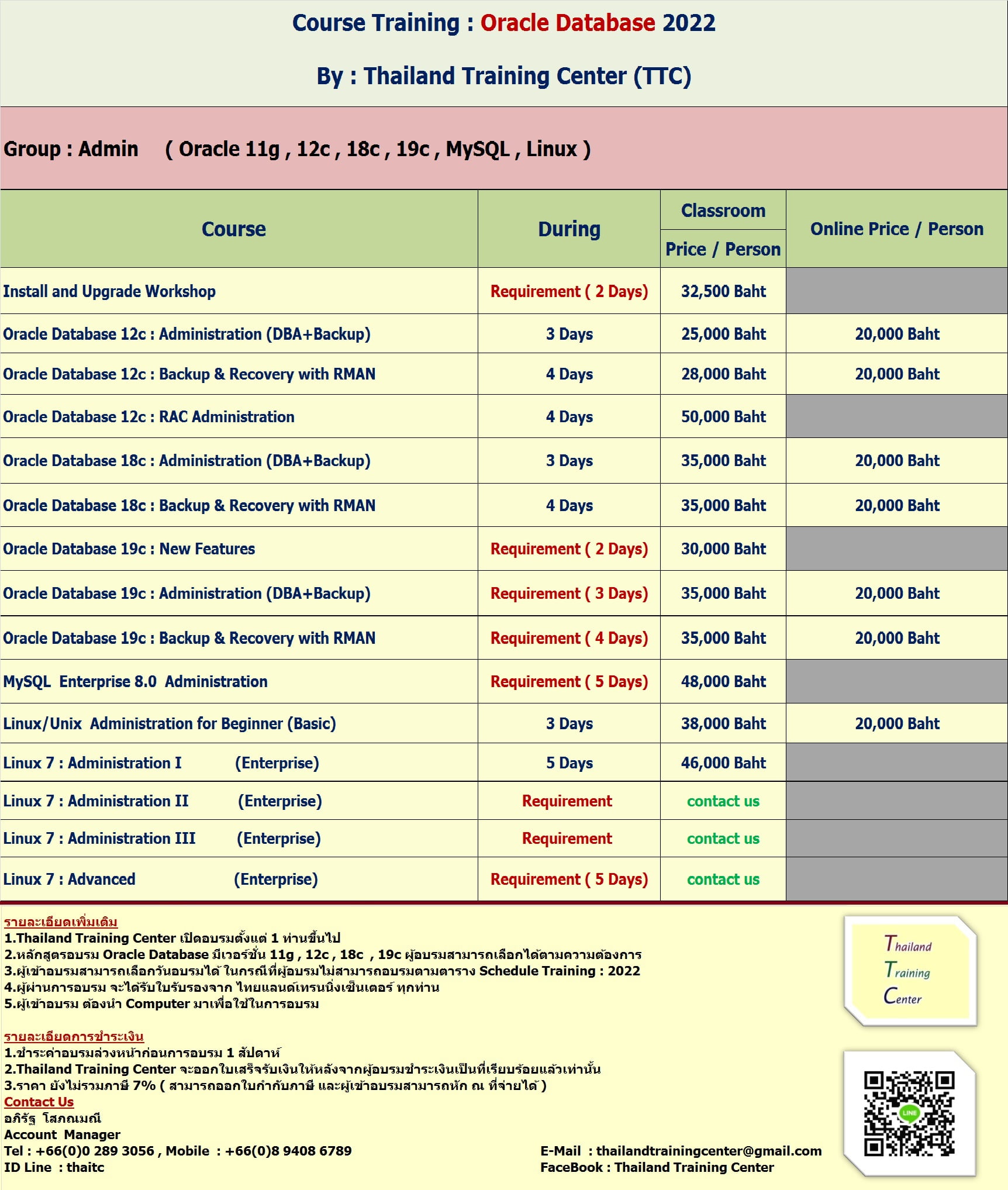
Task: Click the LINE QR code image
Action: click(x=909, y=1114)
